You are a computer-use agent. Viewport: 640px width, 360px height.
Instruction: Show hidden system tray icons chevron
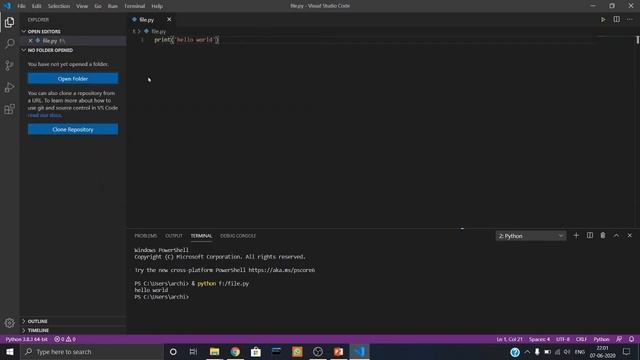point(527,351)
